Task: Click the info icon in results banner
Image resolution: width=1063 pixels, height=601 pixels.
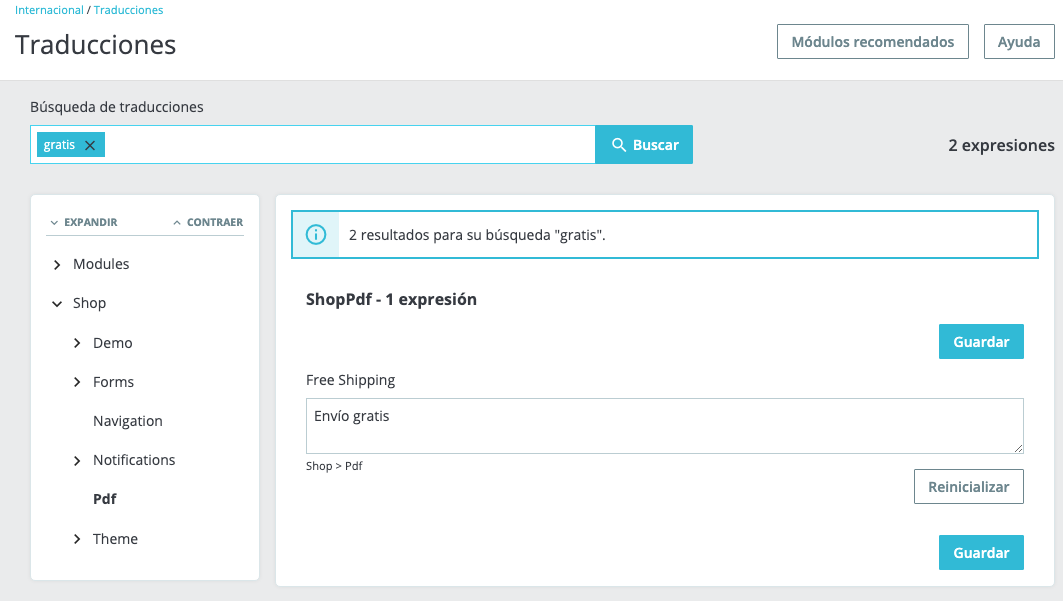Action: pyautogui.click(x=316, y=235)
